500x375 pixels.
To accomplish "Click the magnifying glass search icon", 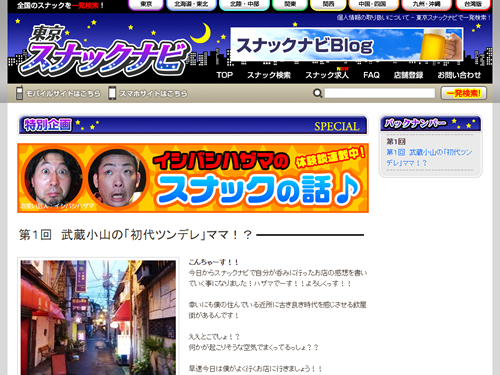I will click(x=318, y=93).
